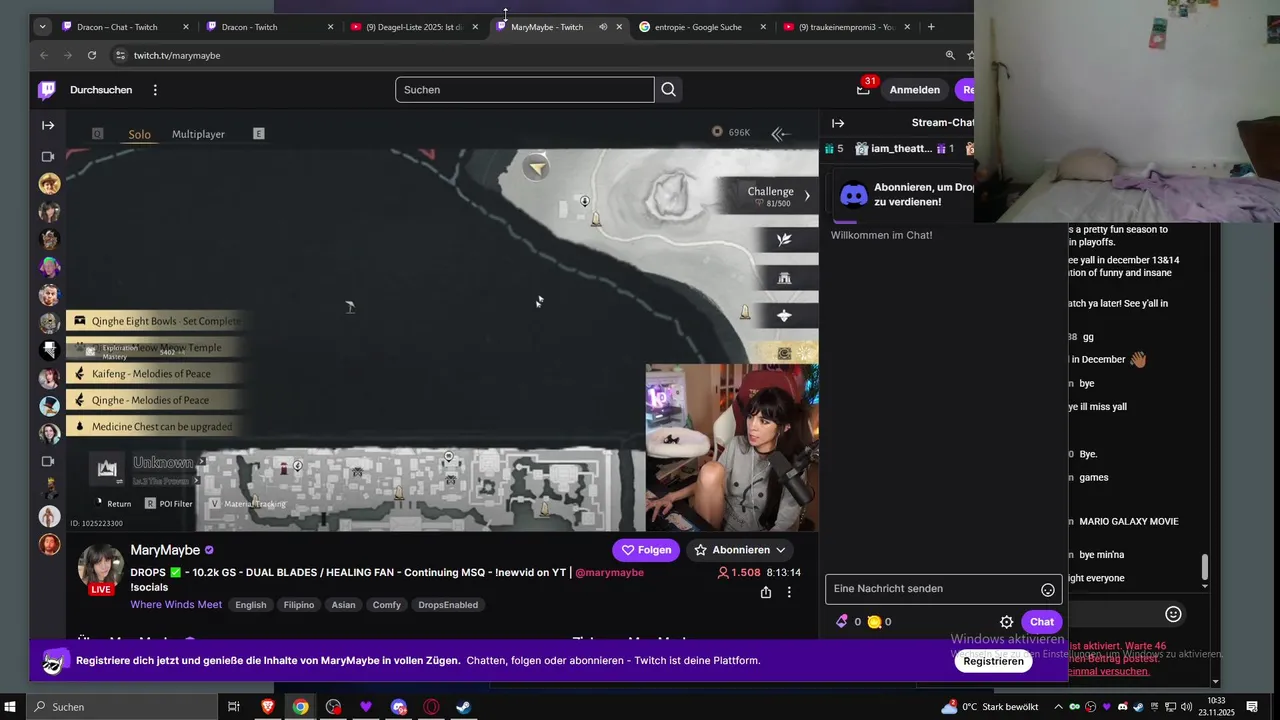Viewport: 1280px width, 720px height.
Task: Open the Twitch chat emote picker
Action: [1048, 590]
